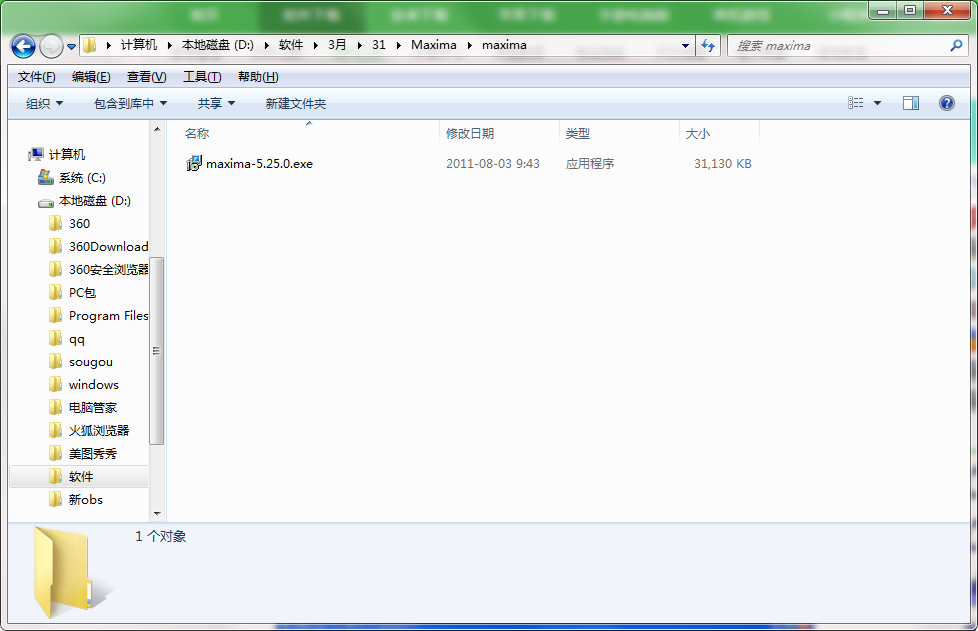Open the 包含到库中 dropdown

(130, 104)
